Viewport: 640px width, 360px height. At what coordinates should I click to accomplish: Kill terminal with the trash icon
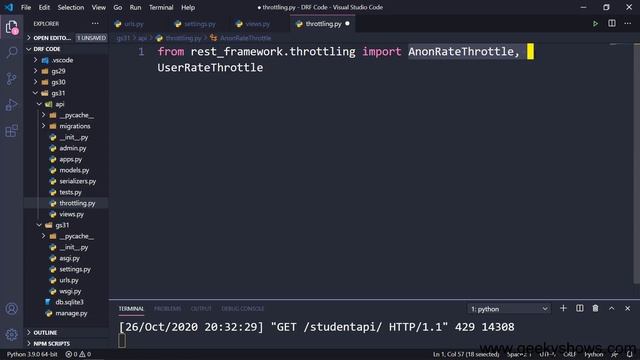tap(596, 309)
